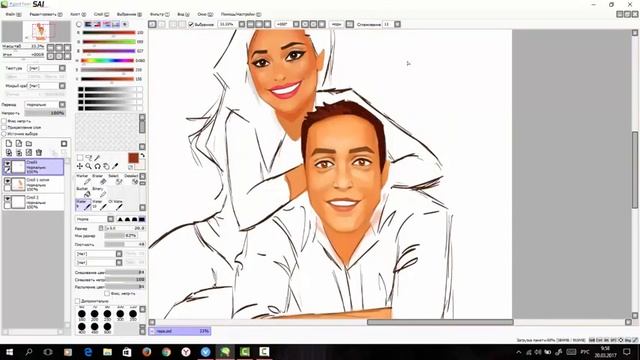Open the Слой menu

pyautogui.click(x=101, y=14)
